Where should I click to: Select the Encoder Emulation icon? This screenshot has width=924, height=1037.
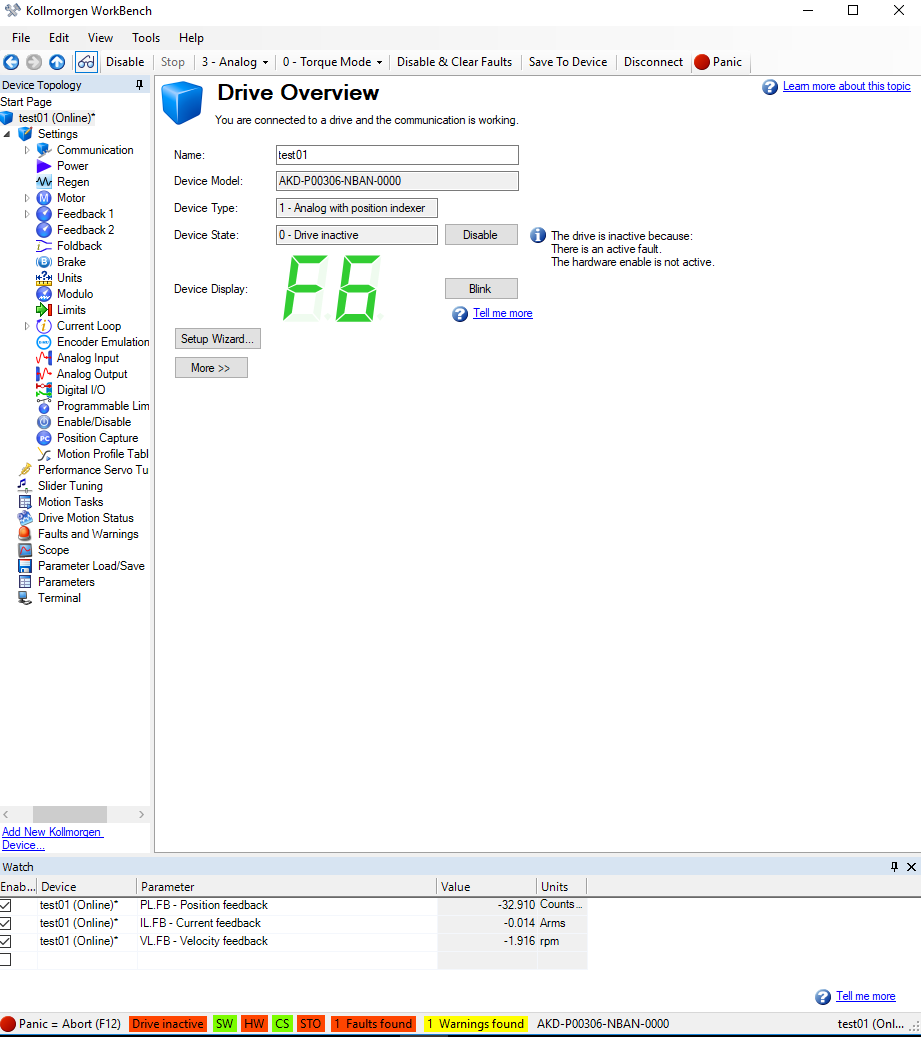[44, 342]
